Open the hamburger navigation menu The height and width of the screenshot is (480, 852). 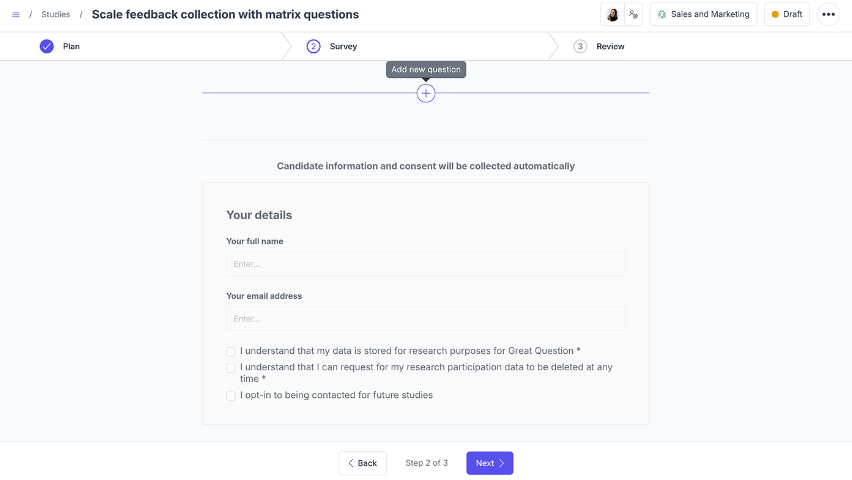(15, 15)
